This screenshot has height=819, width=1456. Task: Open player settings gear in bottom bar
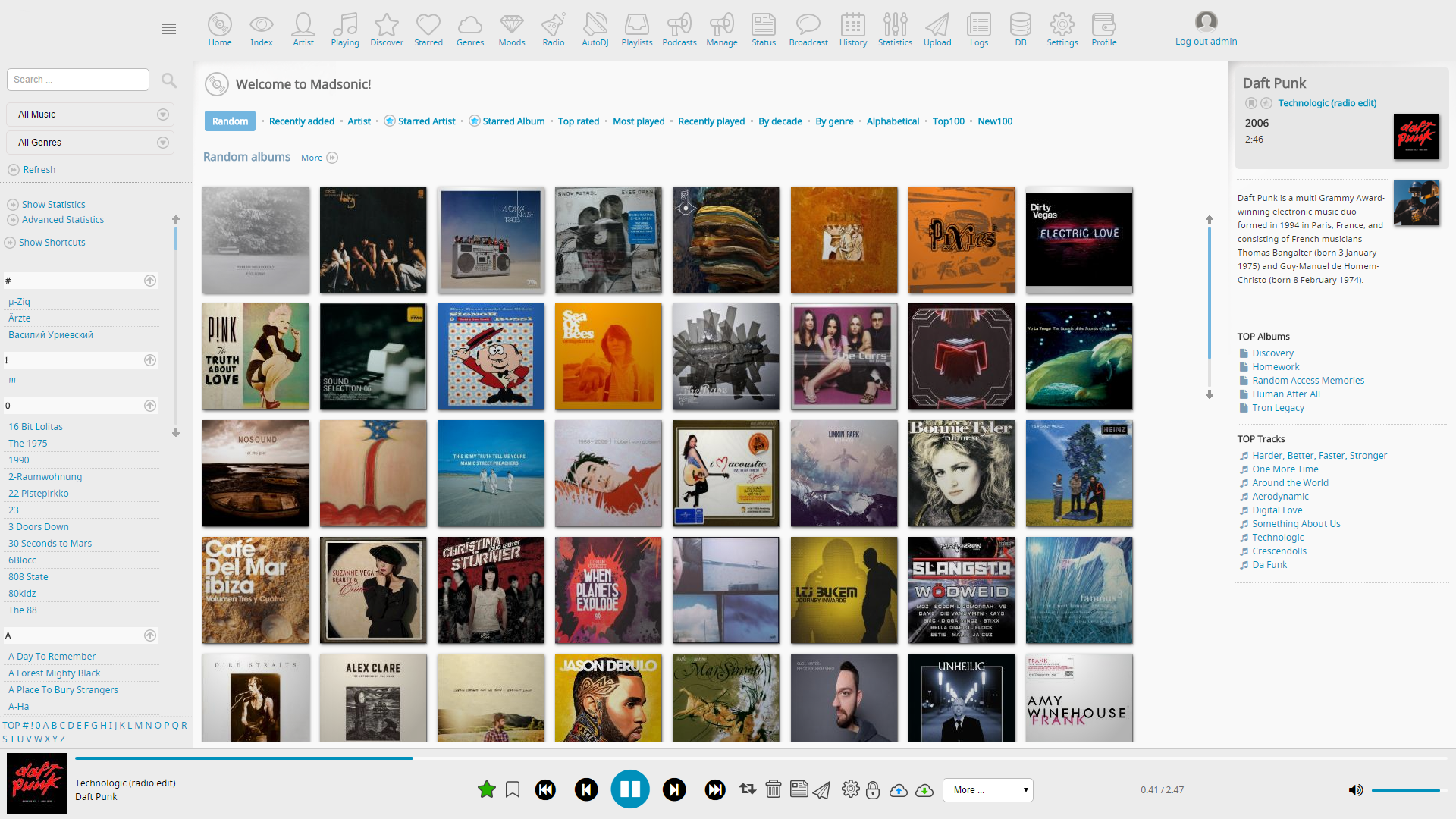851,789
